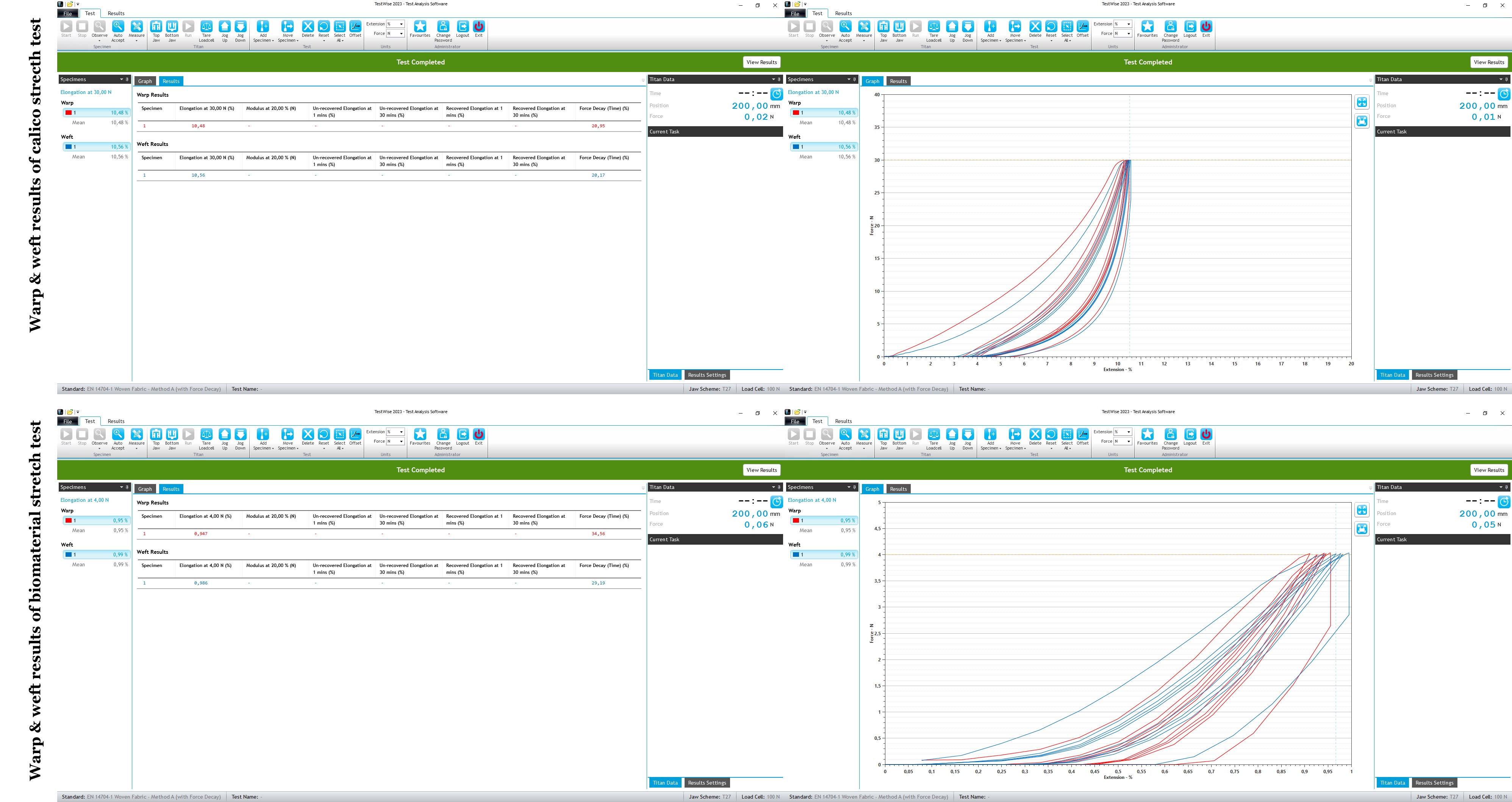Image resolution: width=1512 pixels, height=802 pixels.
Task: Select Warp row value 10,48 in top-left results table
Action: pyautogui.click(x=199, y=125)
